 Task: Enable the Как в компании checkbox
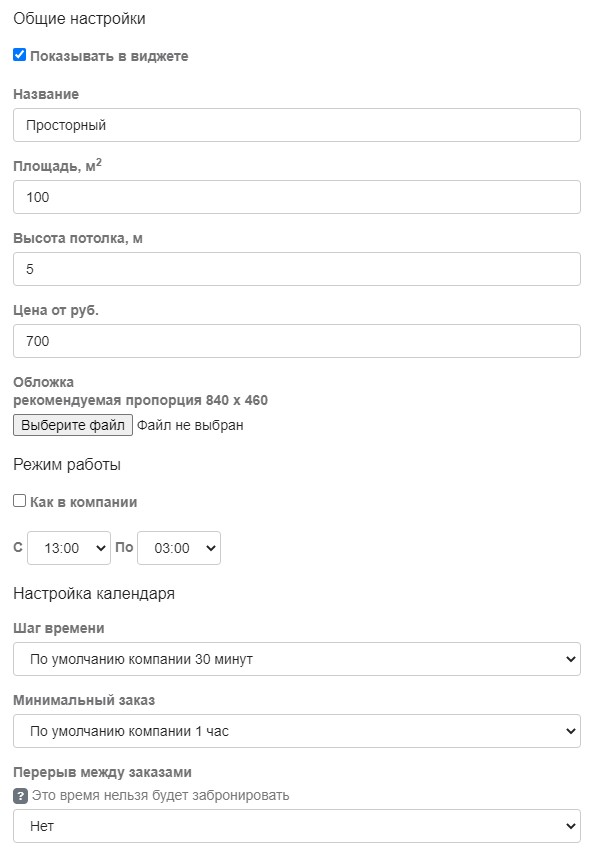click(19, 501)
